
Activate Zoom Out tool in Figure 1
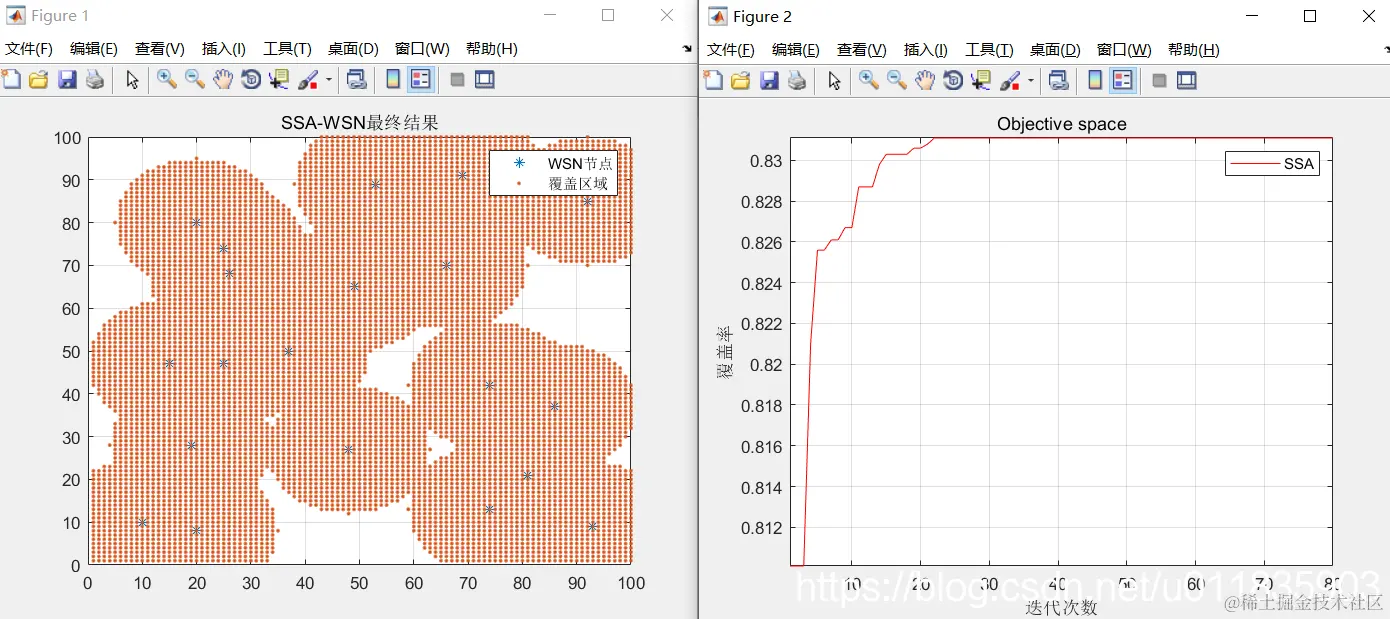(x=194, y=80)
